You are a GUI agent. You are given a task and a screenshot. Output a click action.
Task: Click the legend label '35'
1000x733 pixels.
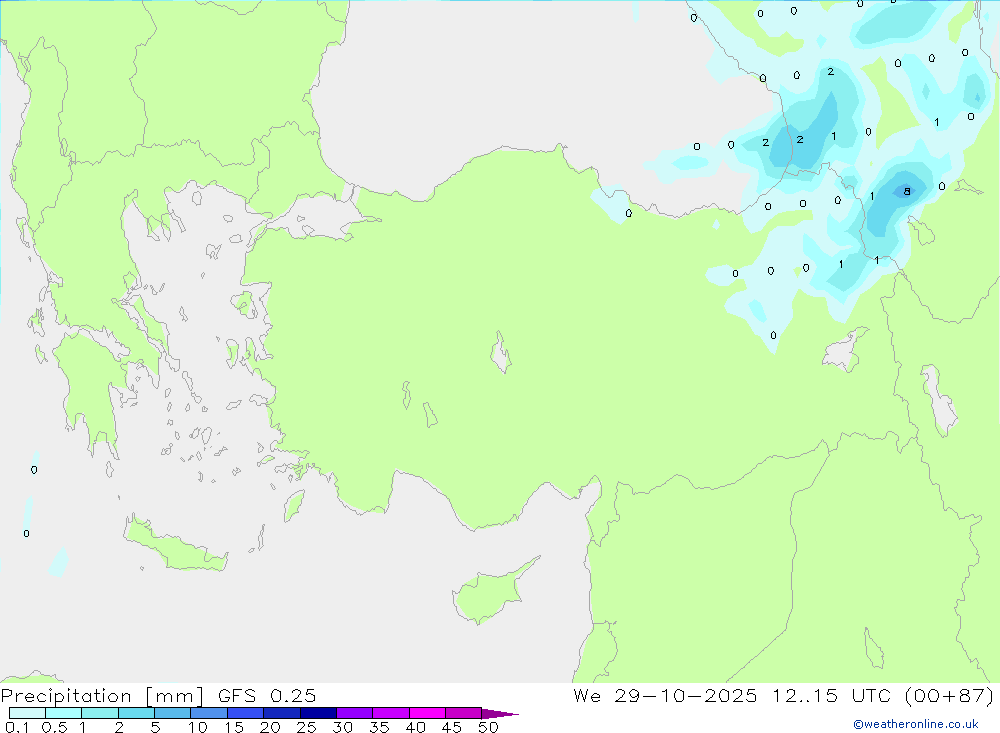point(379,727)
